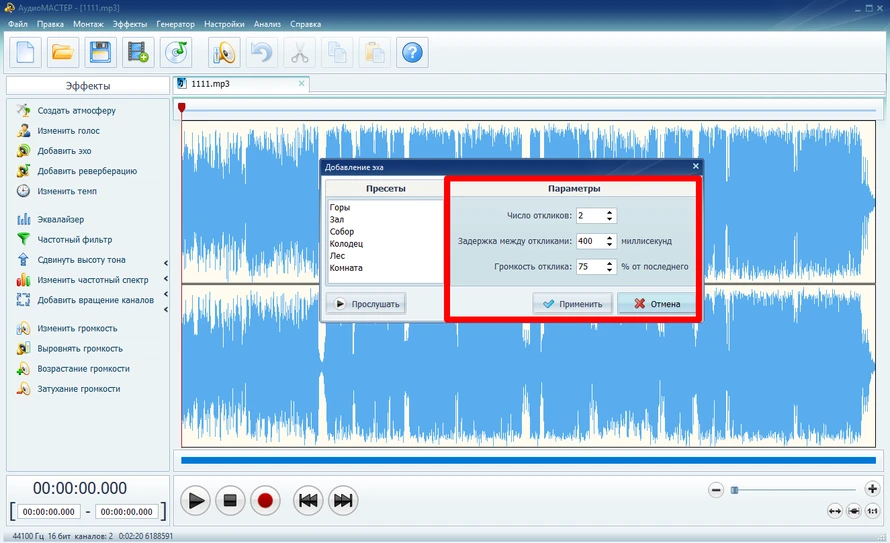Start playback with the Play button
Viewport: 890px width, 543px height.
pos(196,501)
